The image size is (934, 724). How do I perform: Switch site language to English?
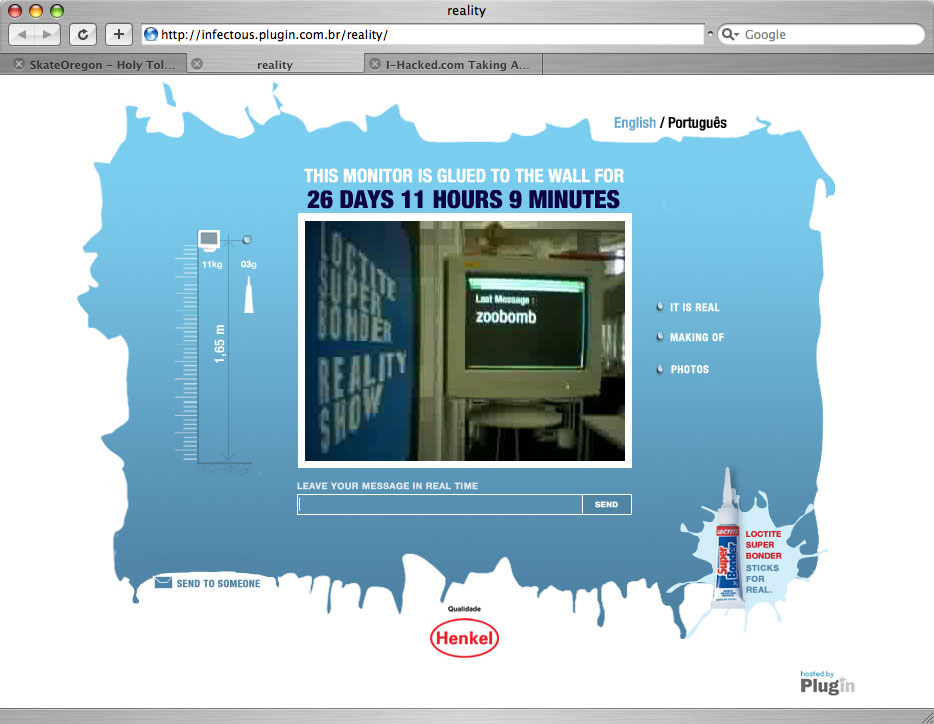coord(634,123)
